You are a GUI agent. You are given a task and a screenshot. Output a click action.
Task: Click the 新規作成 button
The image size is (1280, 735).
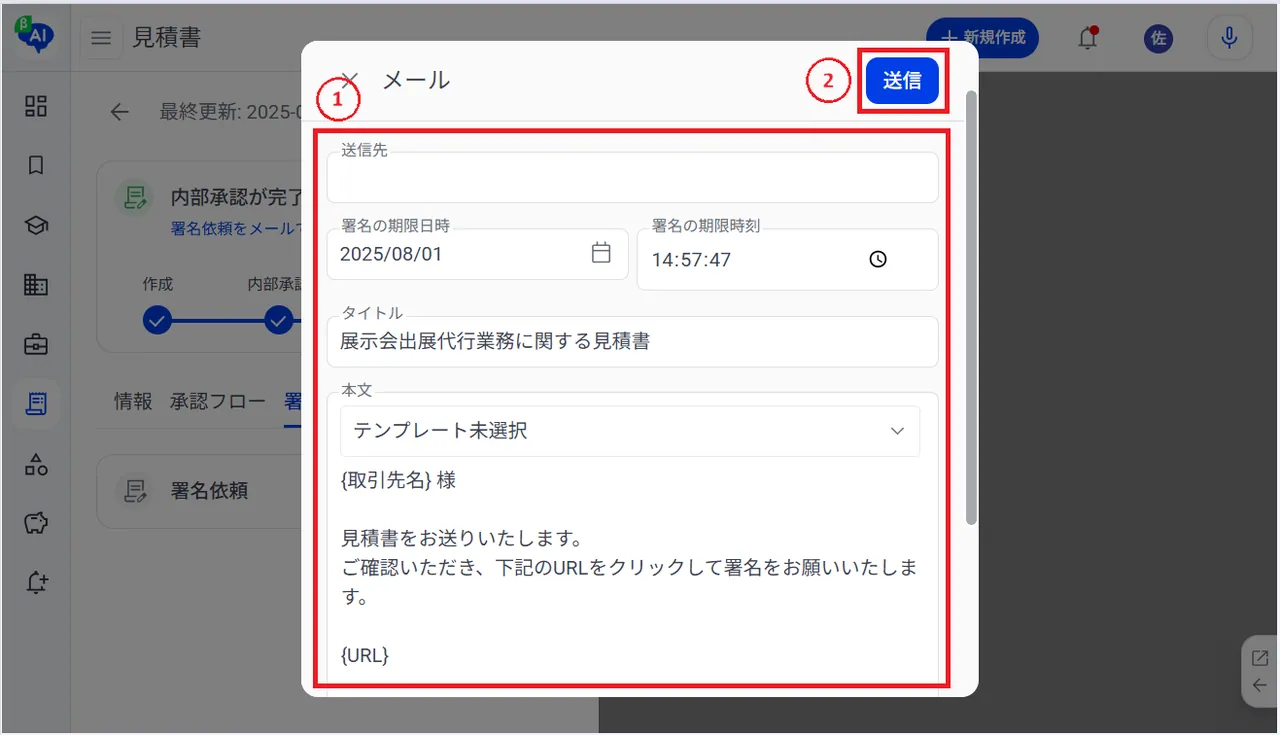pos(983,38)
